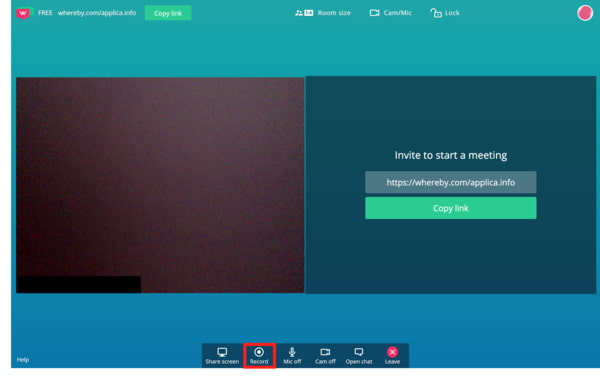Open Cam/Mic settings
This screenshot has width=600, height=381.
tap(391, 13)
